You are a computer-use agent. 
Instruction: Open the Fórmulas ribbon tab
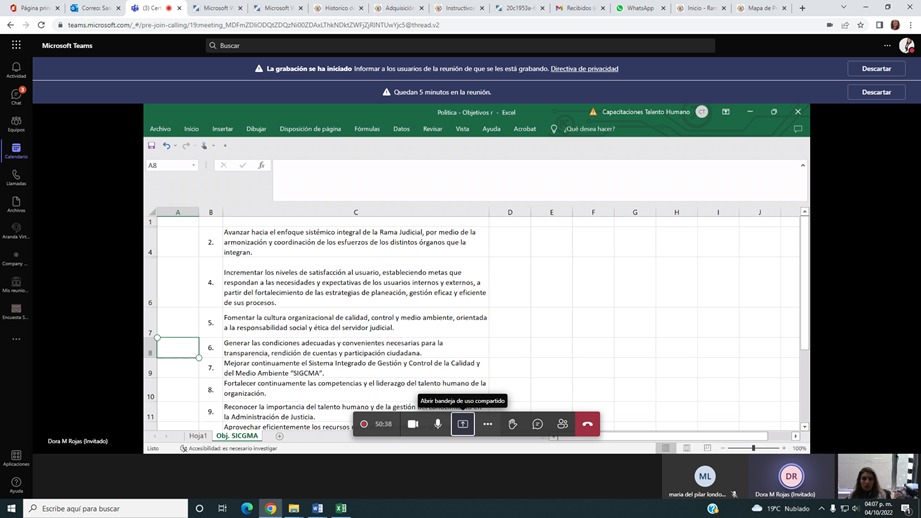367,129
